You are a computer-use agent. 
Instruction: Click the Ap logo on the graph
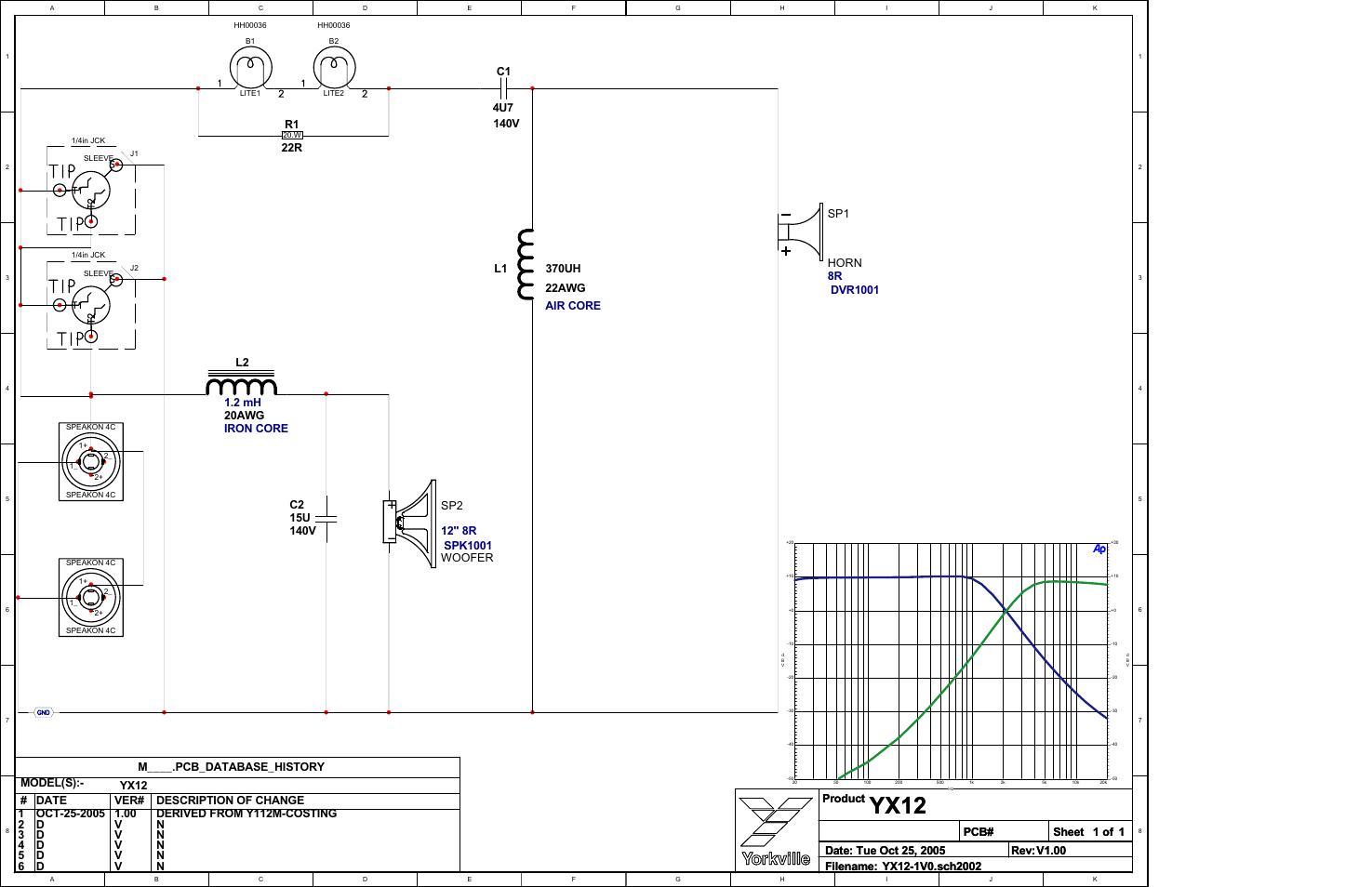1099,549
